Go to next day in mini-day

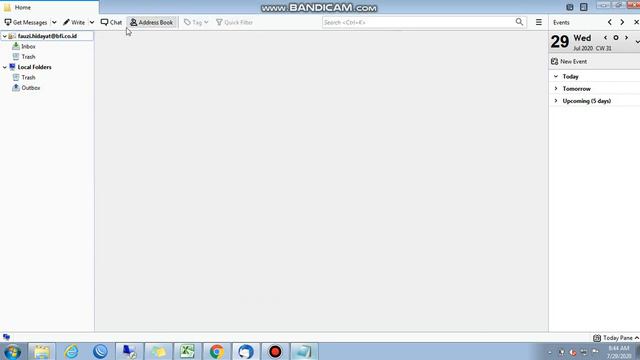click(x=627, y=38)
